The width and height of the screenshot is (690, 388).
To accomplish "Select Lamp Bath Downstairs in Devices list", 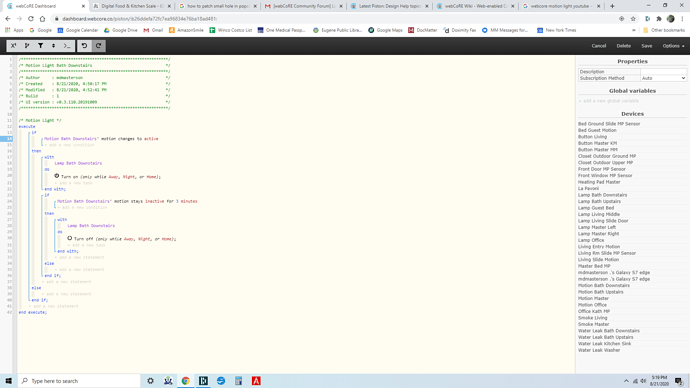I will coord(602,195).
